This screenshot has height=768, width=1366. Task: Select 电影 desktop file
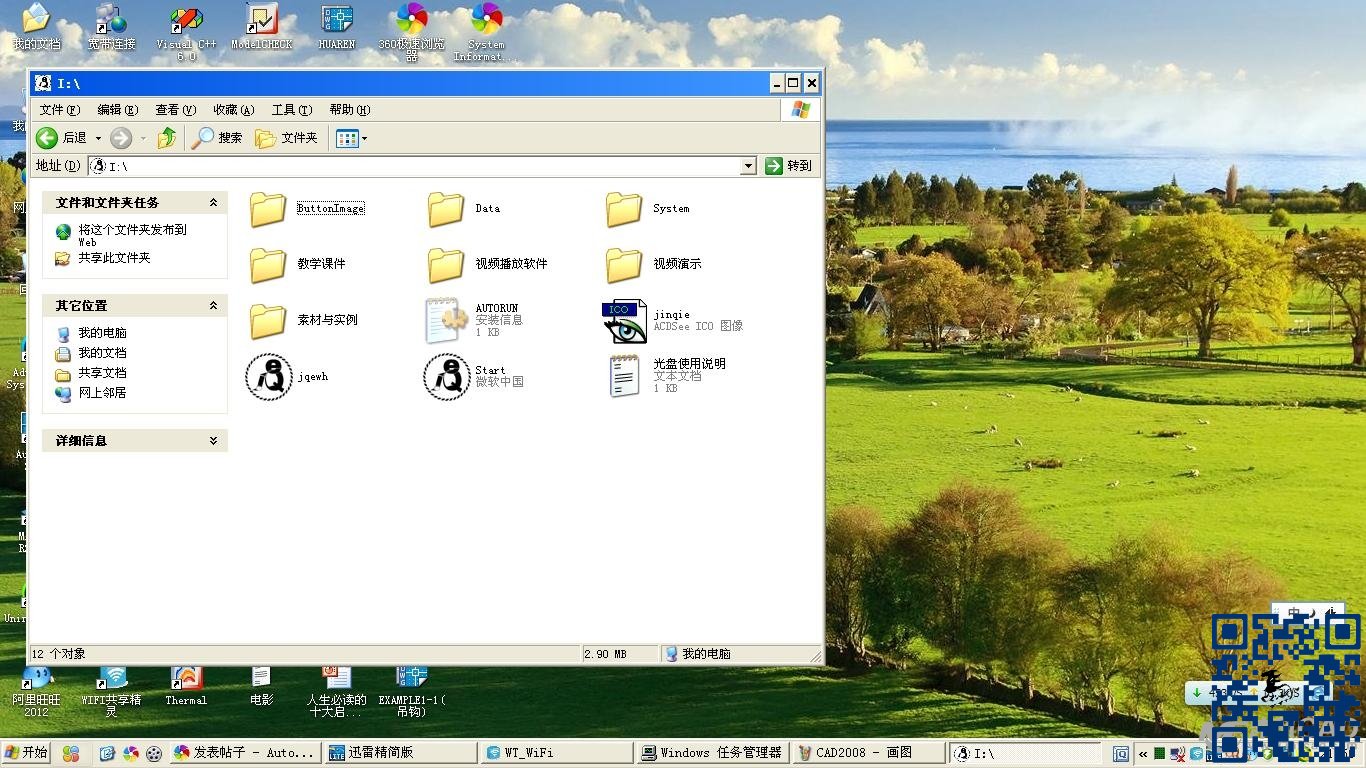pos(262,687)
